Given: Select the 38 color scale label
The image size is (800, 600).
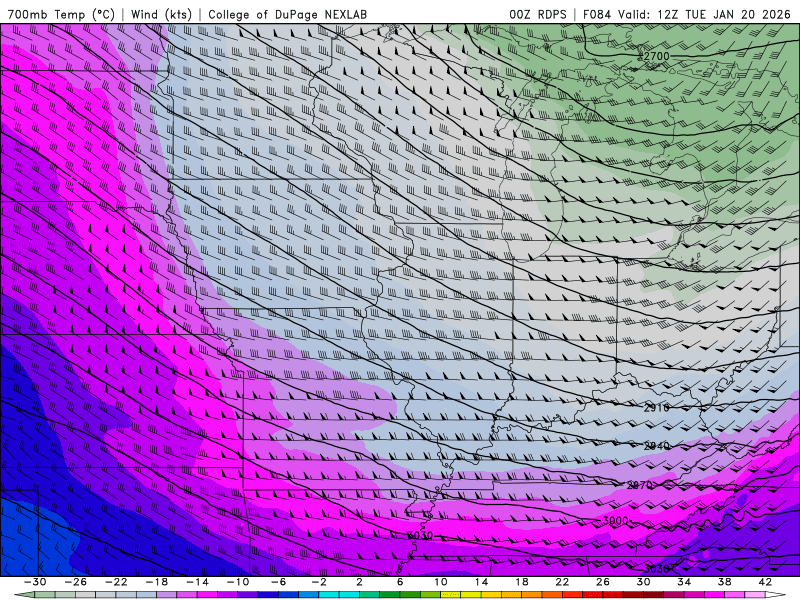Looking at the screenshot, I should click(x=724, y=582).
